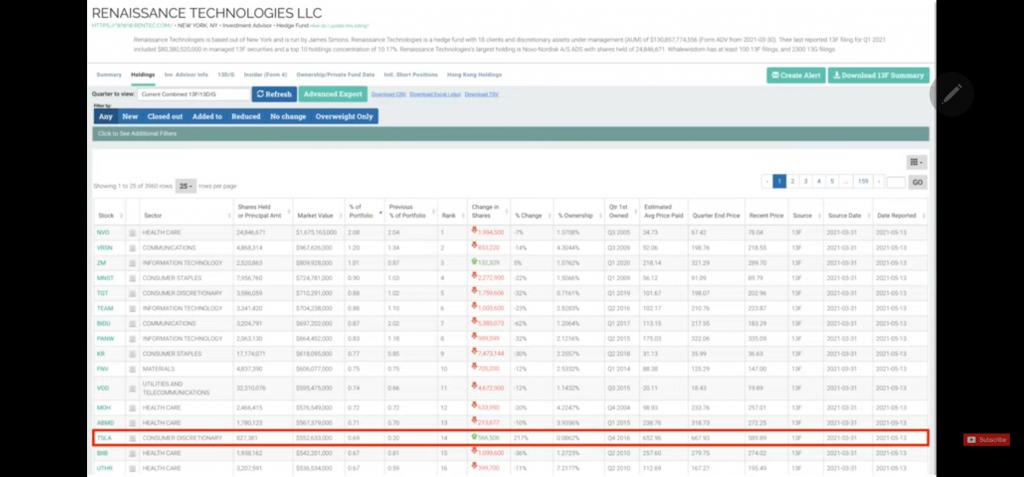
Task: Click the YouTube Subscribe overlay button
Action: click(x=986, y=440)
